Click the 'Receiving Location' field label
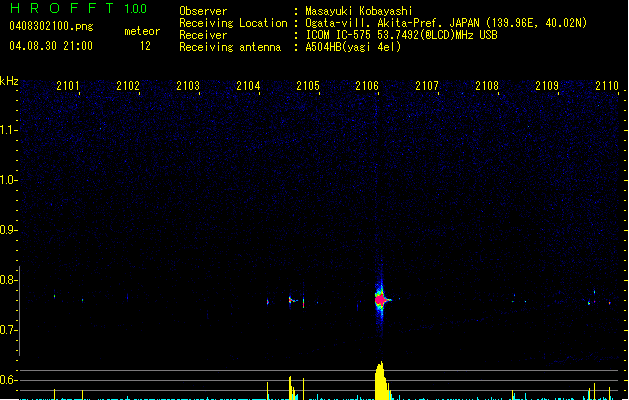The image size is (629, 400). point(233,23)
